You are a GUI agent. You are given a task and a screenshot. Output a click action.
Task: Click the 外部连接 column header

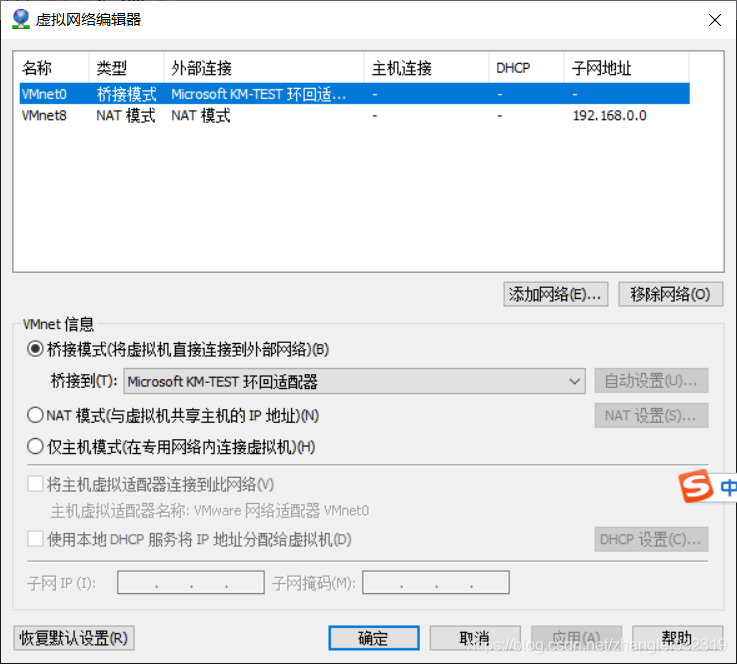coord(264,68)
